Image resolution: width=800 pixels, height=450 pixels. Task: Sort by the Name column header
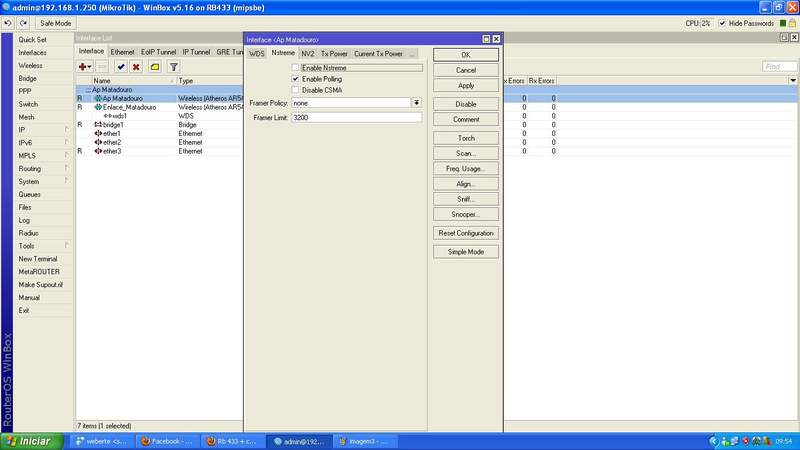pos(134,81)
